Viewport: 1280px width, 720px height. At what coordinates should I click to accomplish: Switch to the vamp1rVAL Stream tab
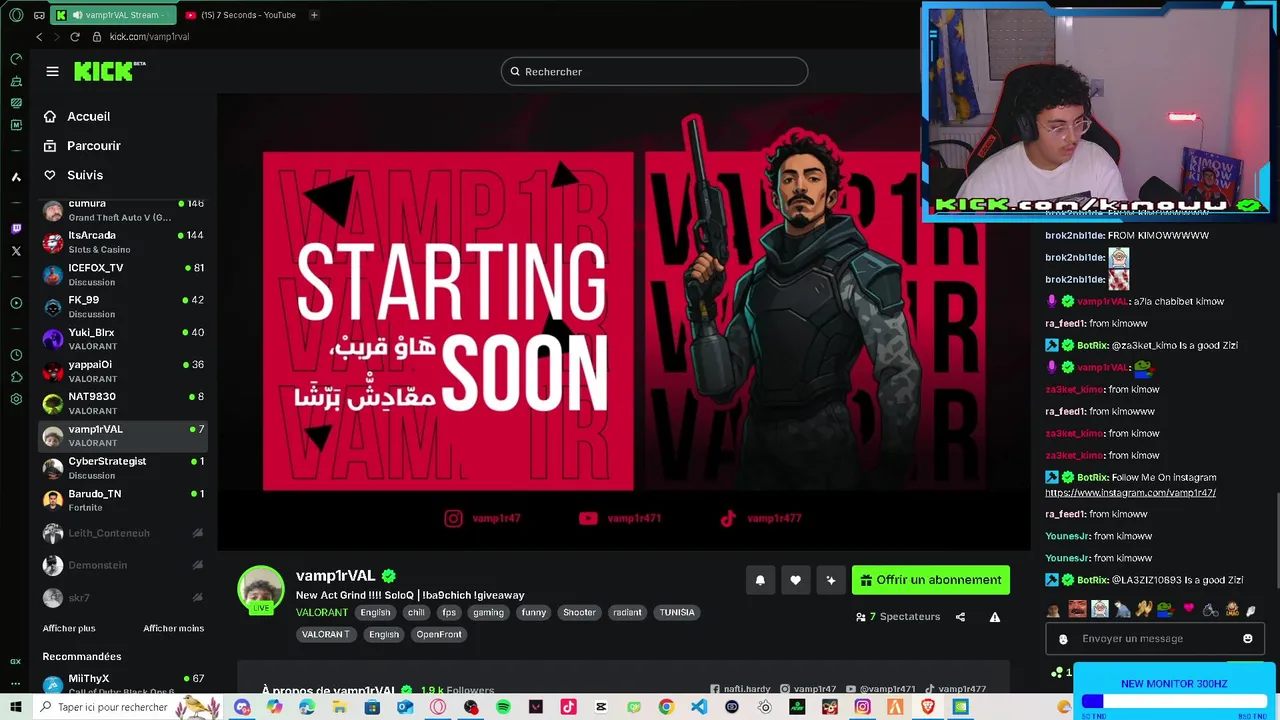click(x=113, y=15)
